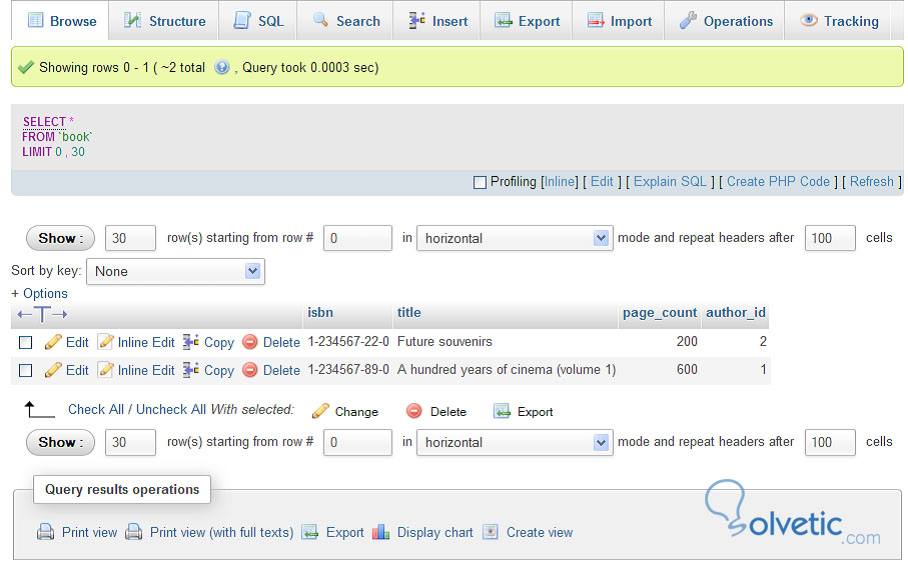Click the Print view printer icon

(x=46, y=532)
